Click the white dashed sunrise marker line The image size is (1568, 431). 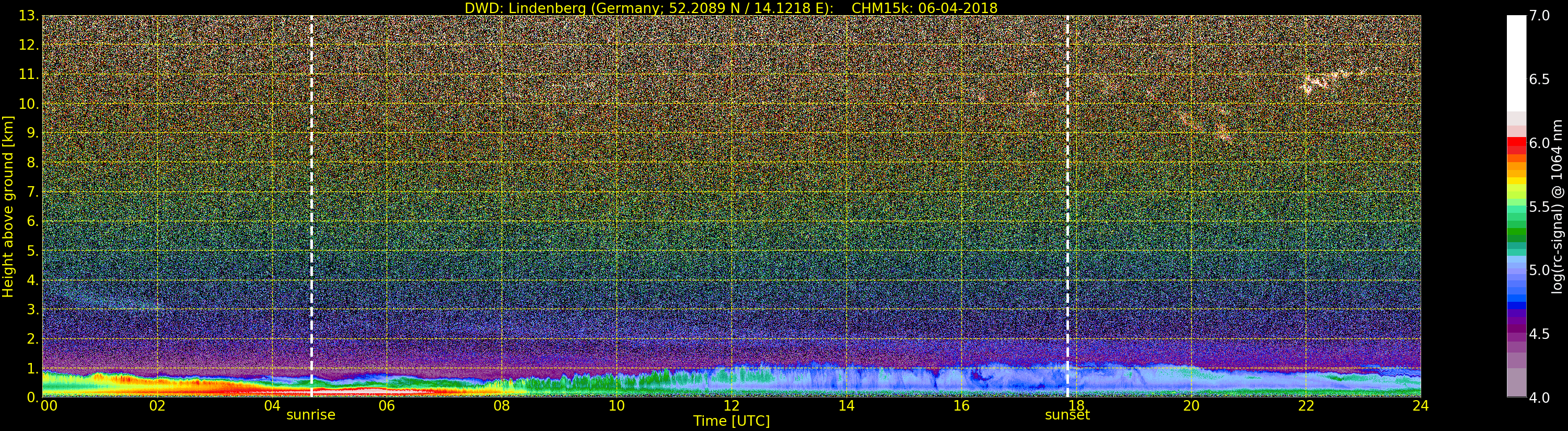(311, 206)
